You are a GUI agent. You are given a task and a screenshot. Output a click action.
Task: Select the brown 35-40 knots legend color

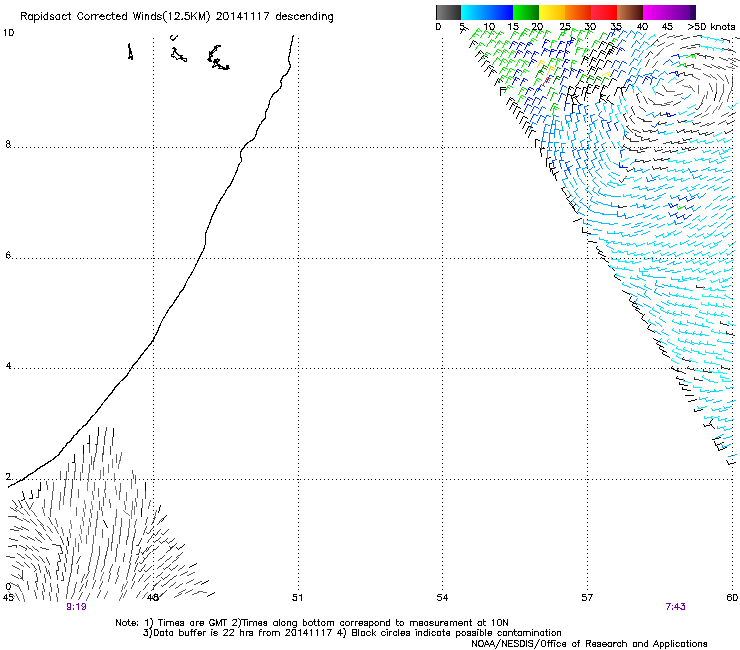[630, 12]
